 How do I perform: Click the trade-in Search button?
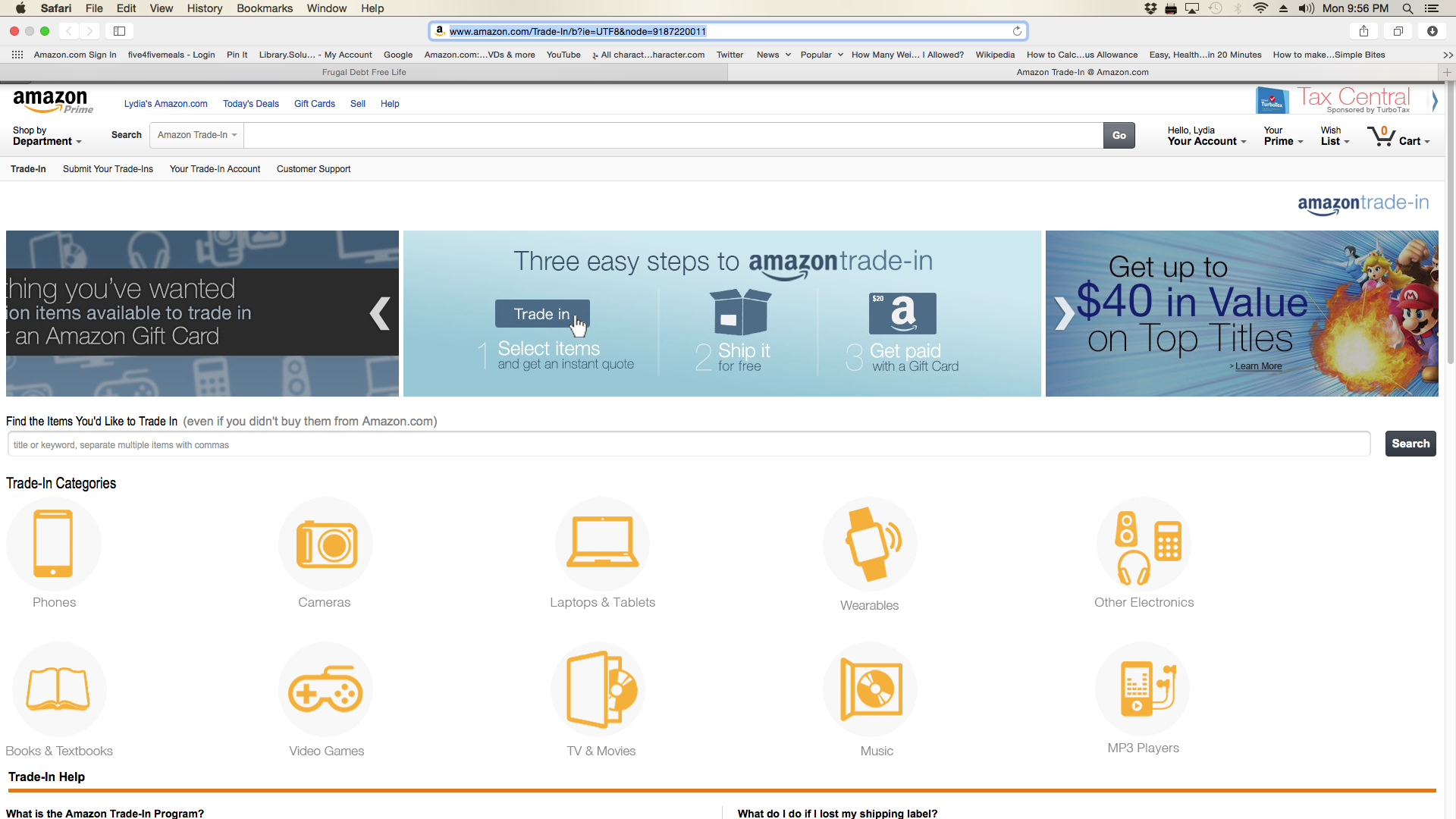tap(1410, 444)
